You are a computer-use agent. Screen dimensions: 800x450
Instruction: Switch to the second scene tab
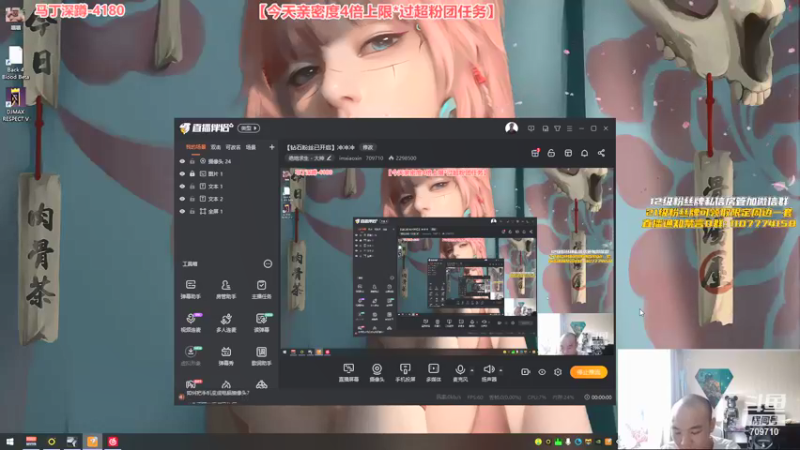point(216,147)
